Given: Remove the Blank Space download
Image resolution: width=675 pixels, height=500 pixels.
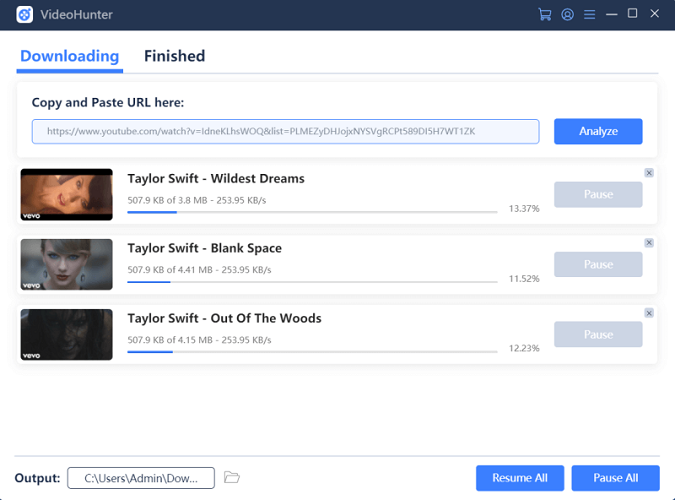Looking at the screenshot, I should coord(649,242).
